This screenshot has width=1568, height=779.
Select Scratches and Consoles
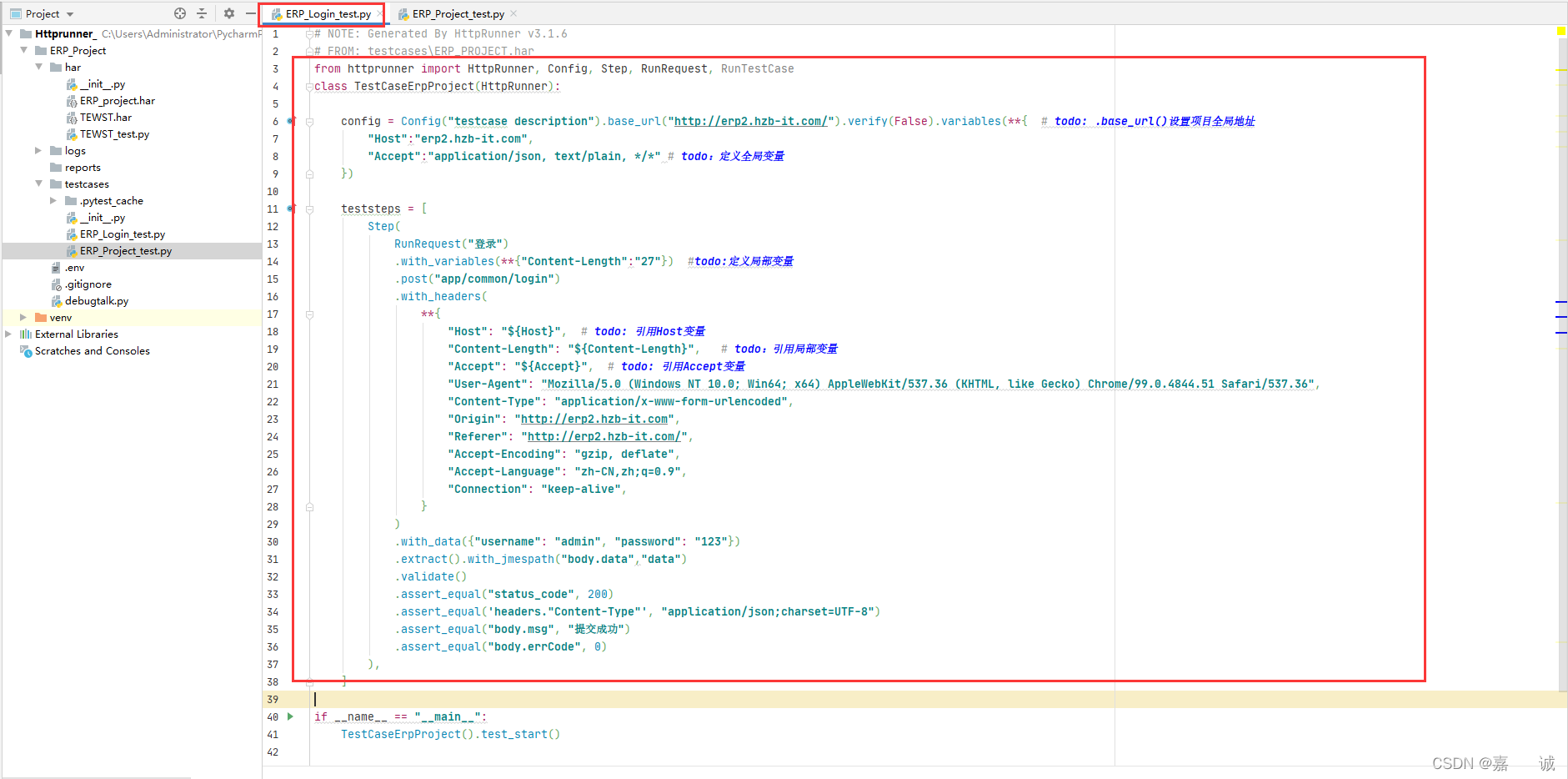click(93, 351)
